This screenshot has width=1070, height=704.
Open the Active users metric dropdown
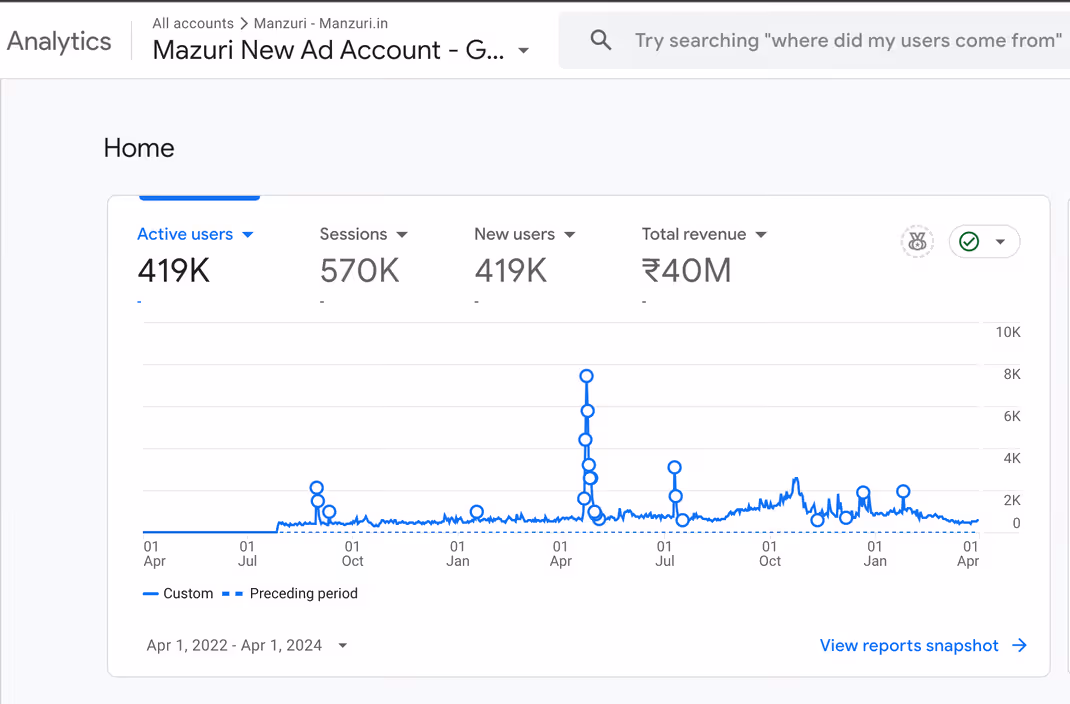195,234
